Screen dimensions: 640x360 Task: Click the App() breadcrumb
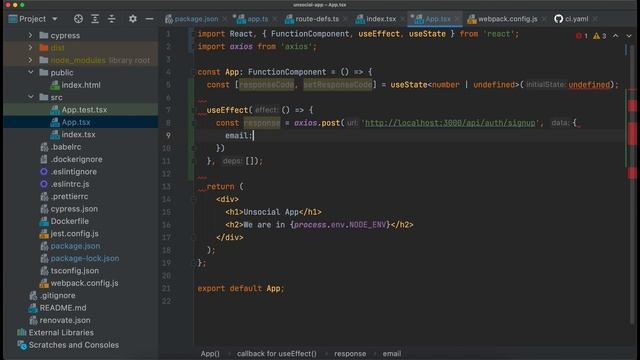(210, 353)
